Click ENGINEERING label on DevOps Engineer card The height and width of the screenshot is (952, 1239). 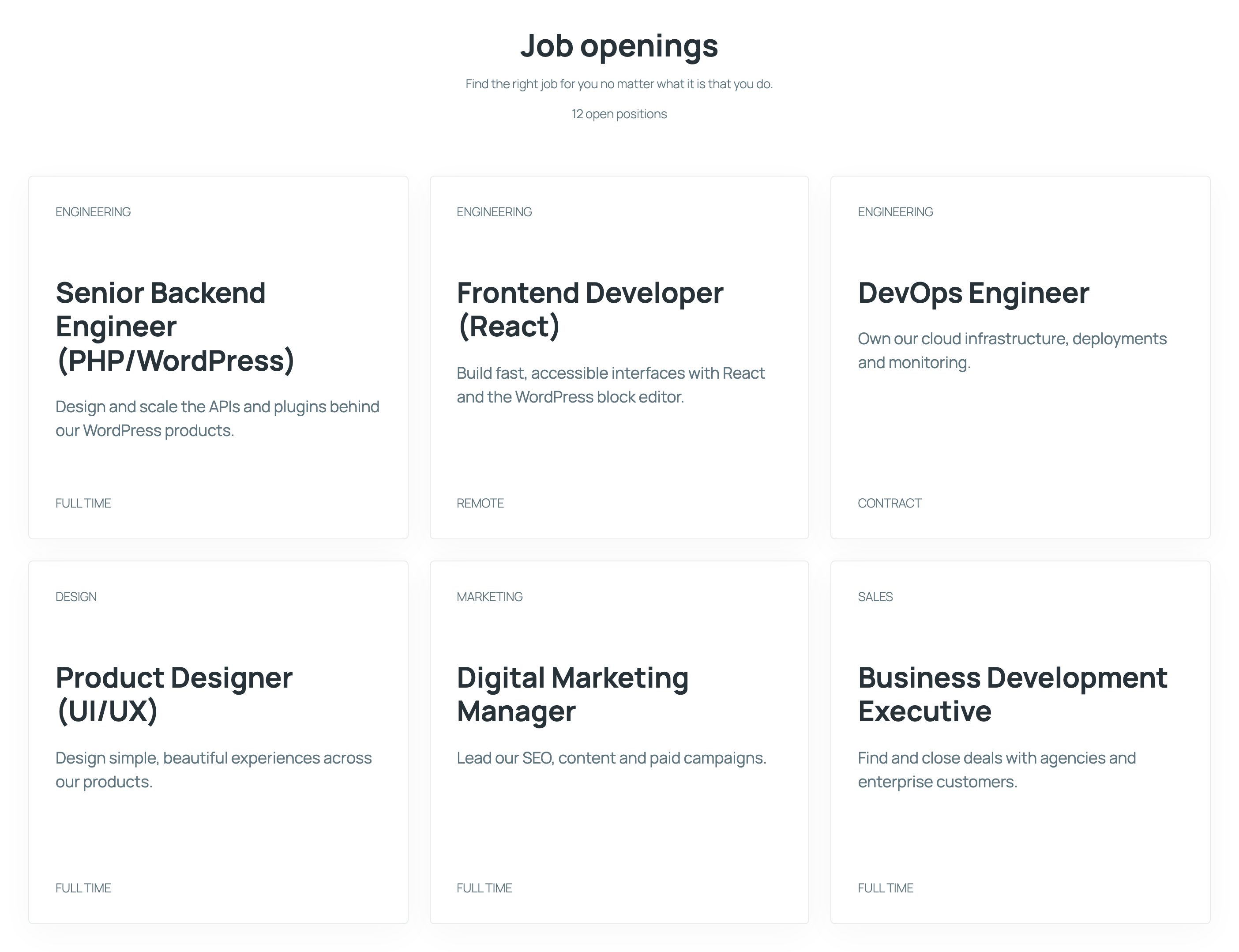click(895, 212)
